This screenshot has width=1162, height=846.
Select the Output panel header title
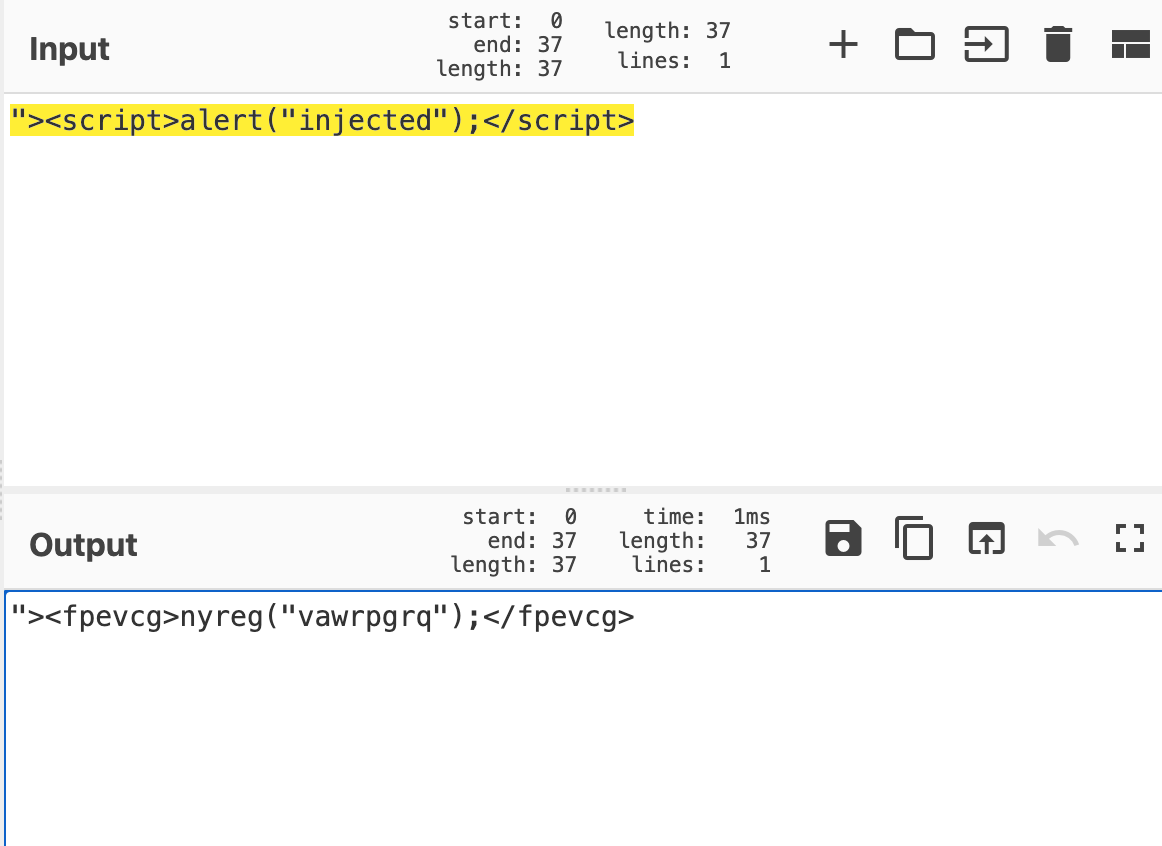tap(83, 545)
